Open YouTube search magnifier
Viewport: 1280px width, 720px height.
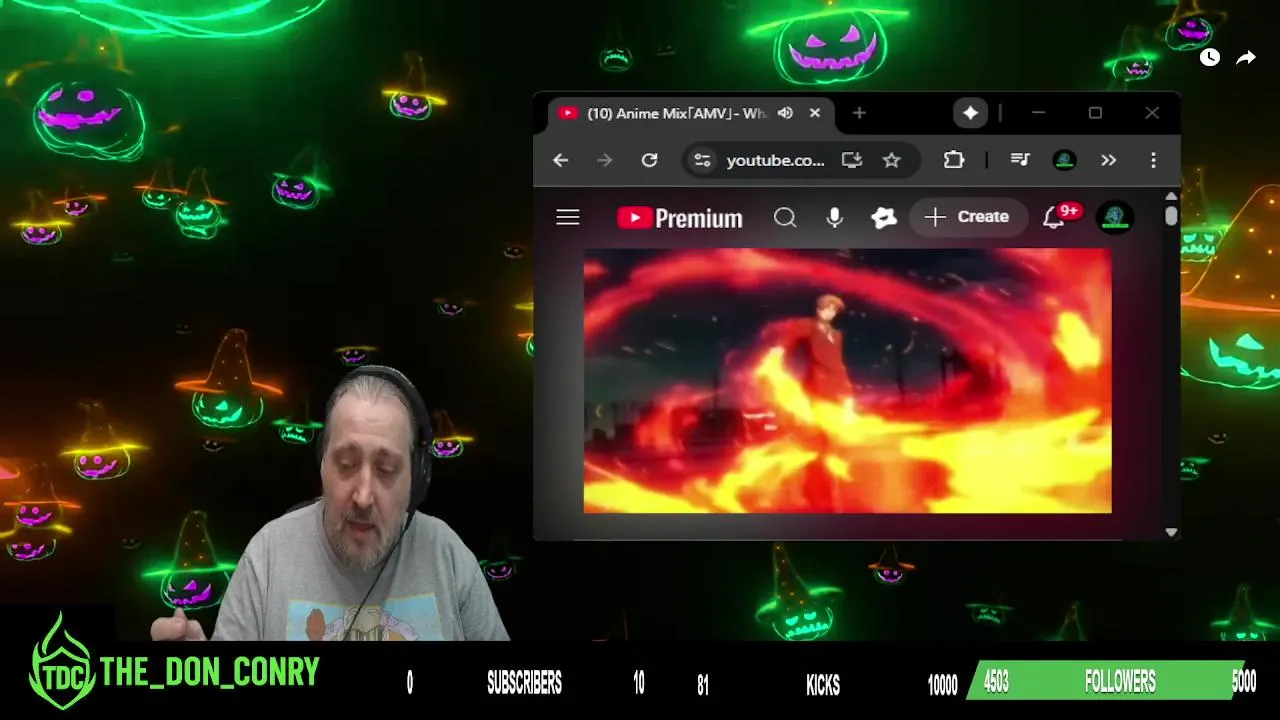pos(785,217)
